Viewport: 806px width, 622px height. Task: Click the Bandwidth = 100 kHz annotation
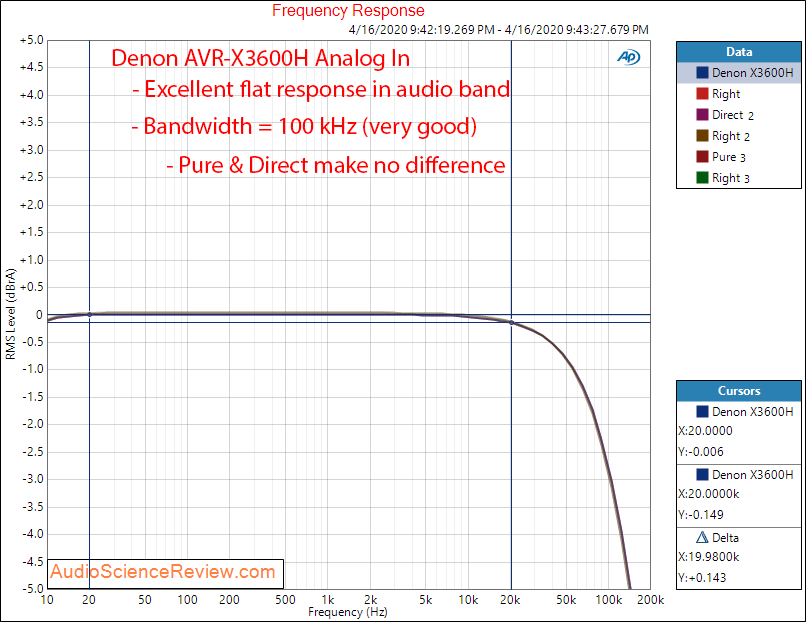[x=304, y=126]
